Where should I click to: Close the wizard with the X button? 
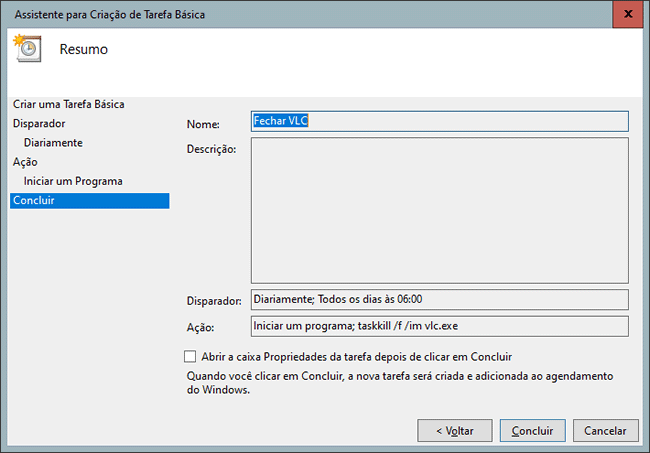tap(625, 15)
